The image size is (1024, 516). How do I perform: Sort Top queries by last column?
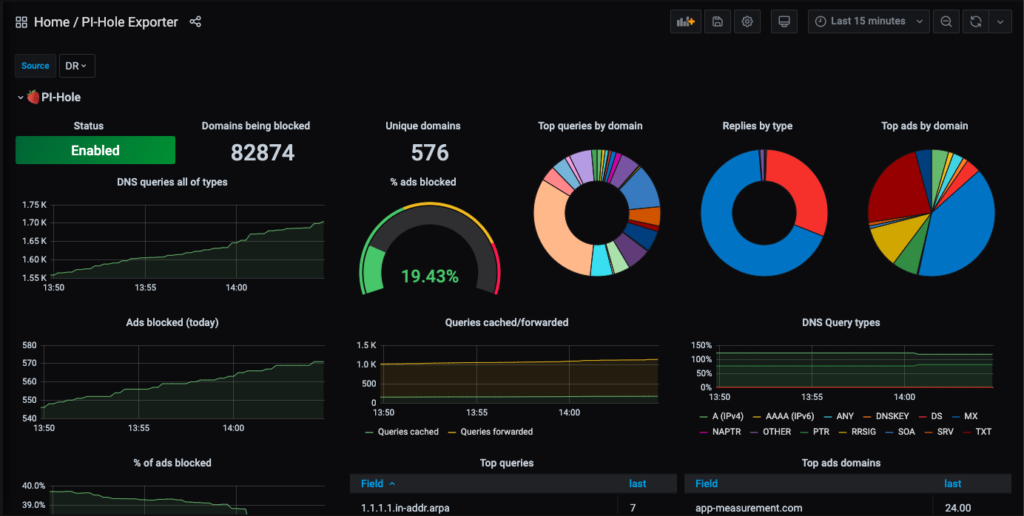(x=637, y=483)
